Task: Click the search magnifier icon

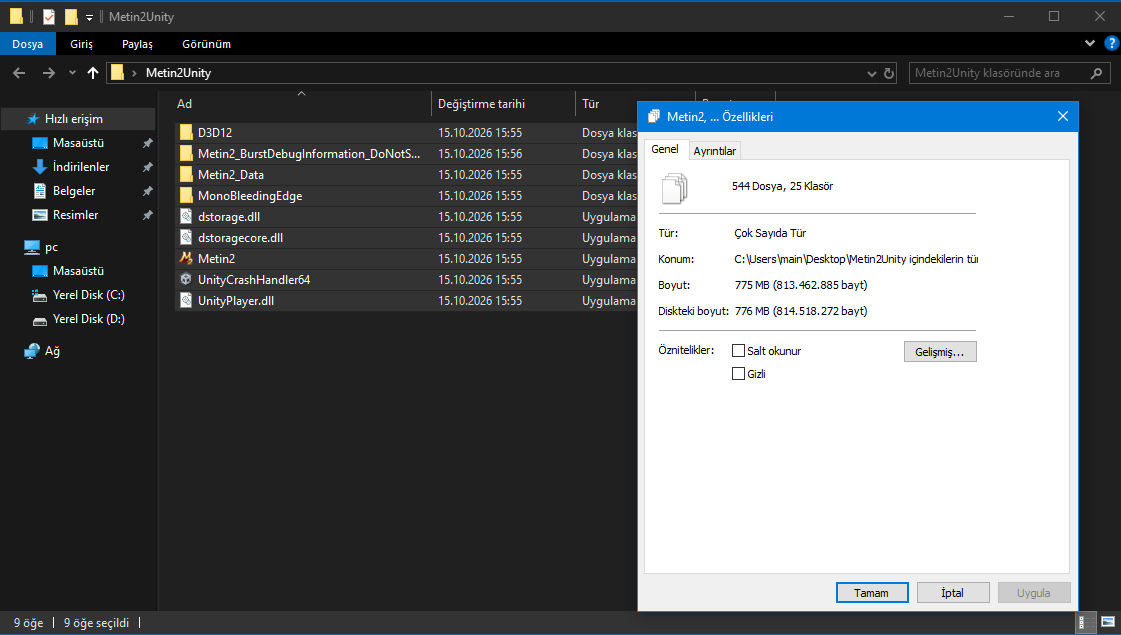Action: coord(1097,73)
